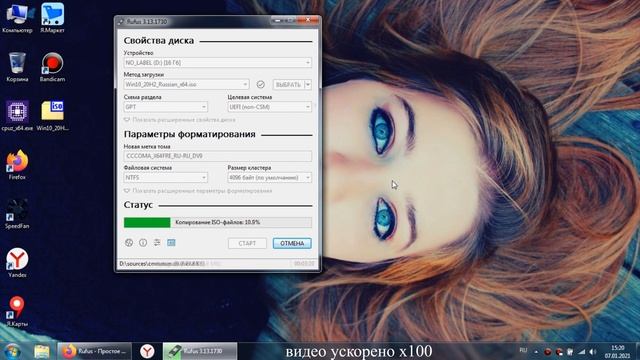Viewport: 640px width, 360px height.
Task: Open Я.Маркет shopping cart desktop icon
Action: (x=52, y=18)
